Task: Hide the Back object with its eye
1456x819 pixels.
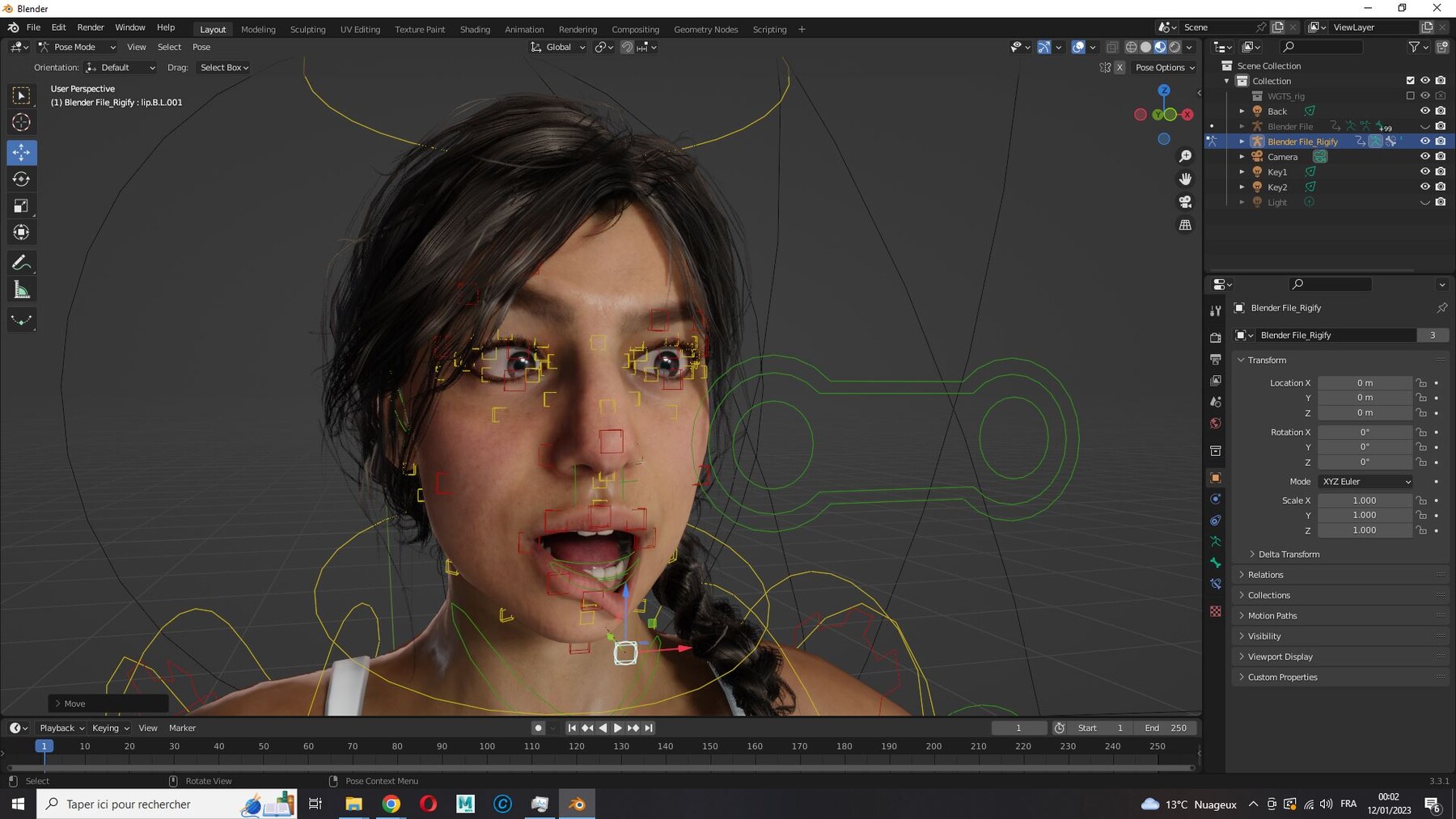Action: click(1425, 111)
